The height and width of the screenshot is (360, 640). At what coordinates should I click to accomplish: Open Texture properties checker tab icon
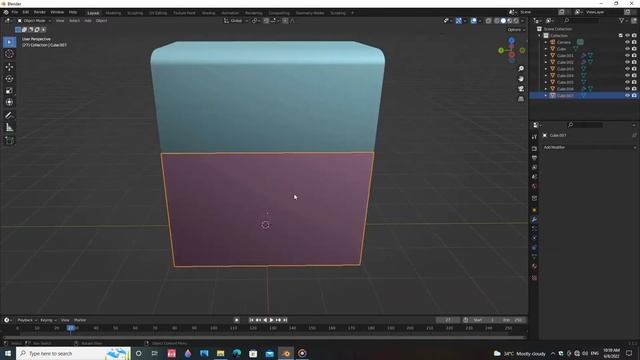[x=534, y=278]
